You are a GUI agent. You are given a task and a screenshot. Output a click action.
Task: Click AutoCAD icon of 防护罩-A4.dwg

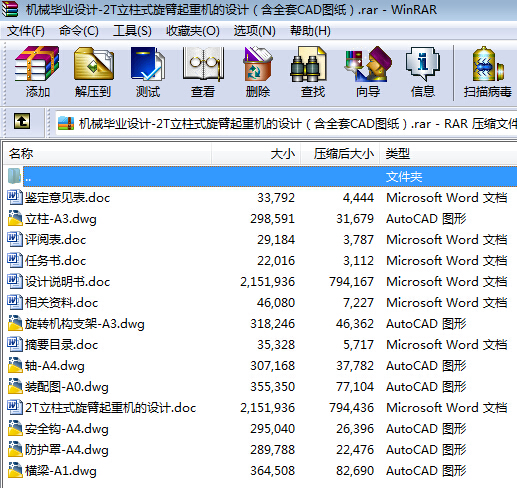15,449
